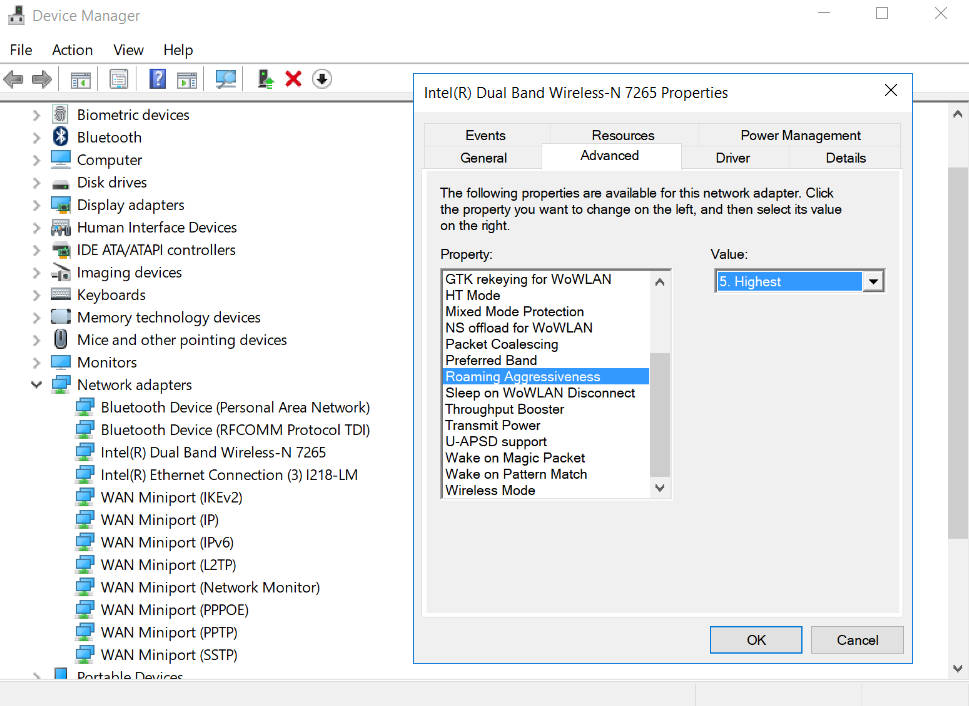This screenshot has width=969, height=706.
Task: Open the File menu
Action: coord(21,49)
